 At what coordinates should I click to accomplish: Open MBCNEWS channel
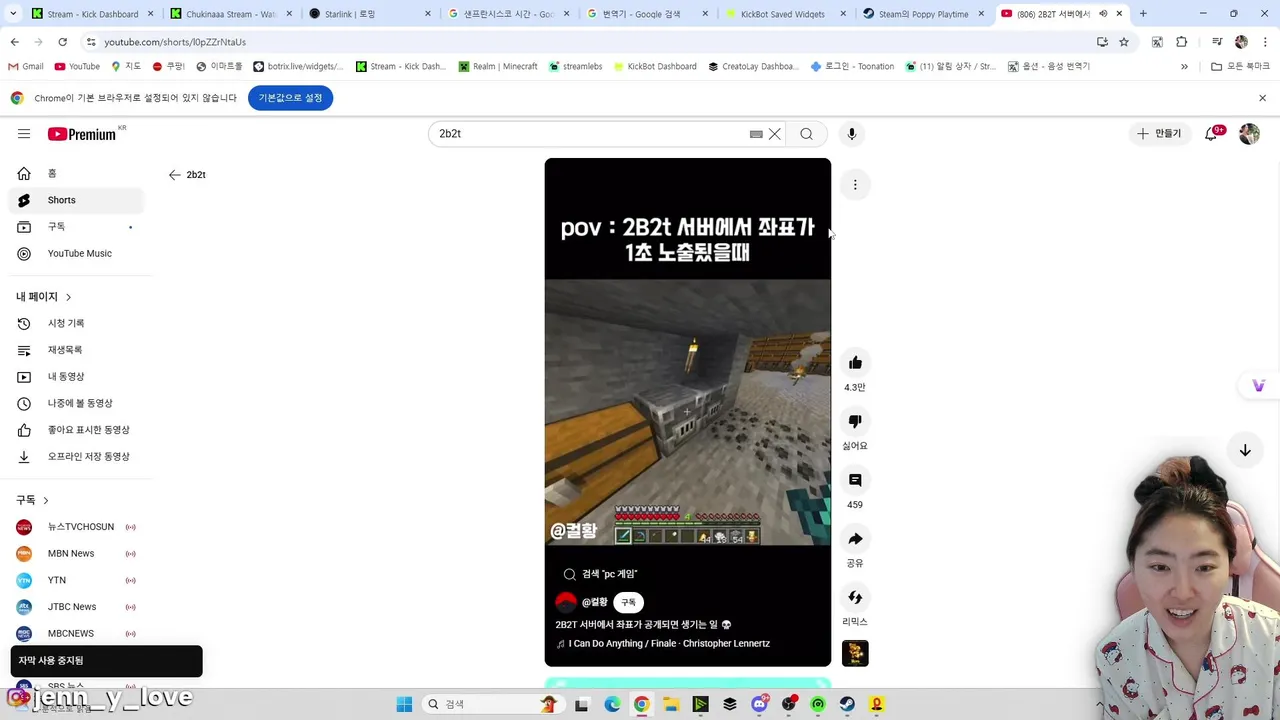(76, 634)
